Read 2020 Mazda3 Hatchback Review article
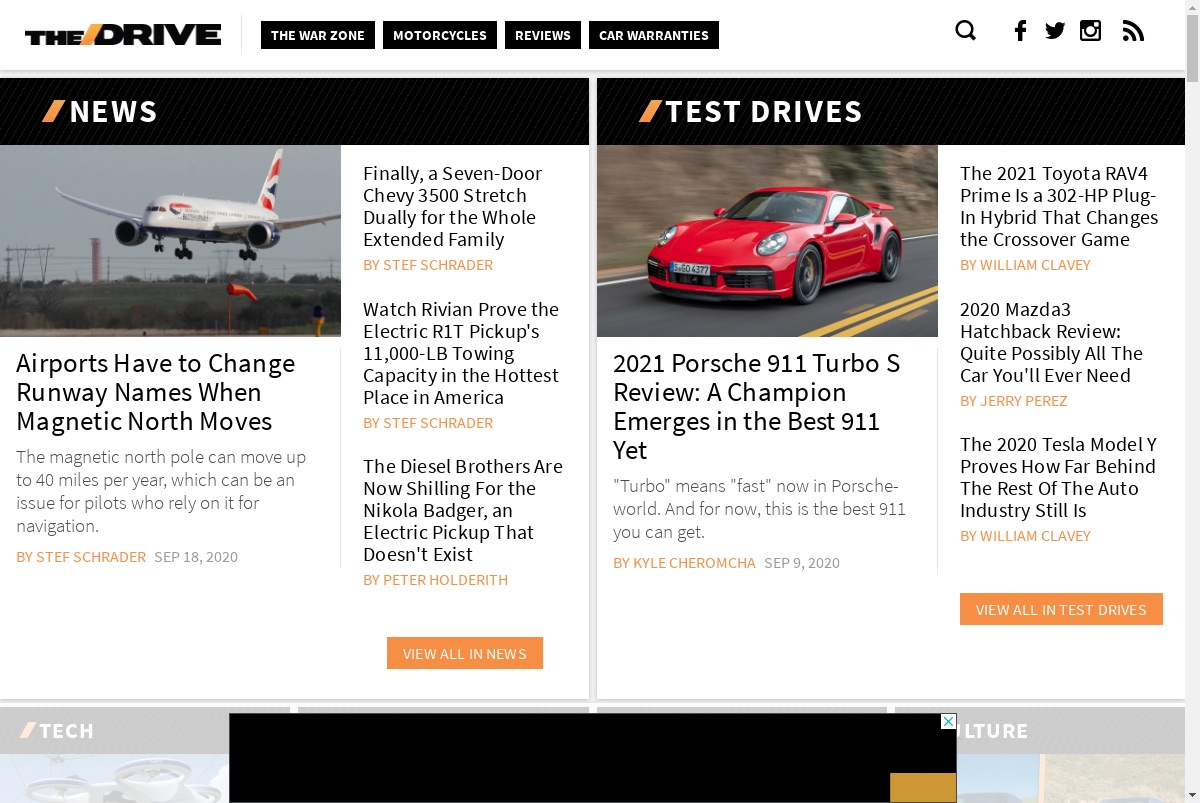Viewport: 1200px width, 803px height. pyautogui.click(x=1051, y=342)
